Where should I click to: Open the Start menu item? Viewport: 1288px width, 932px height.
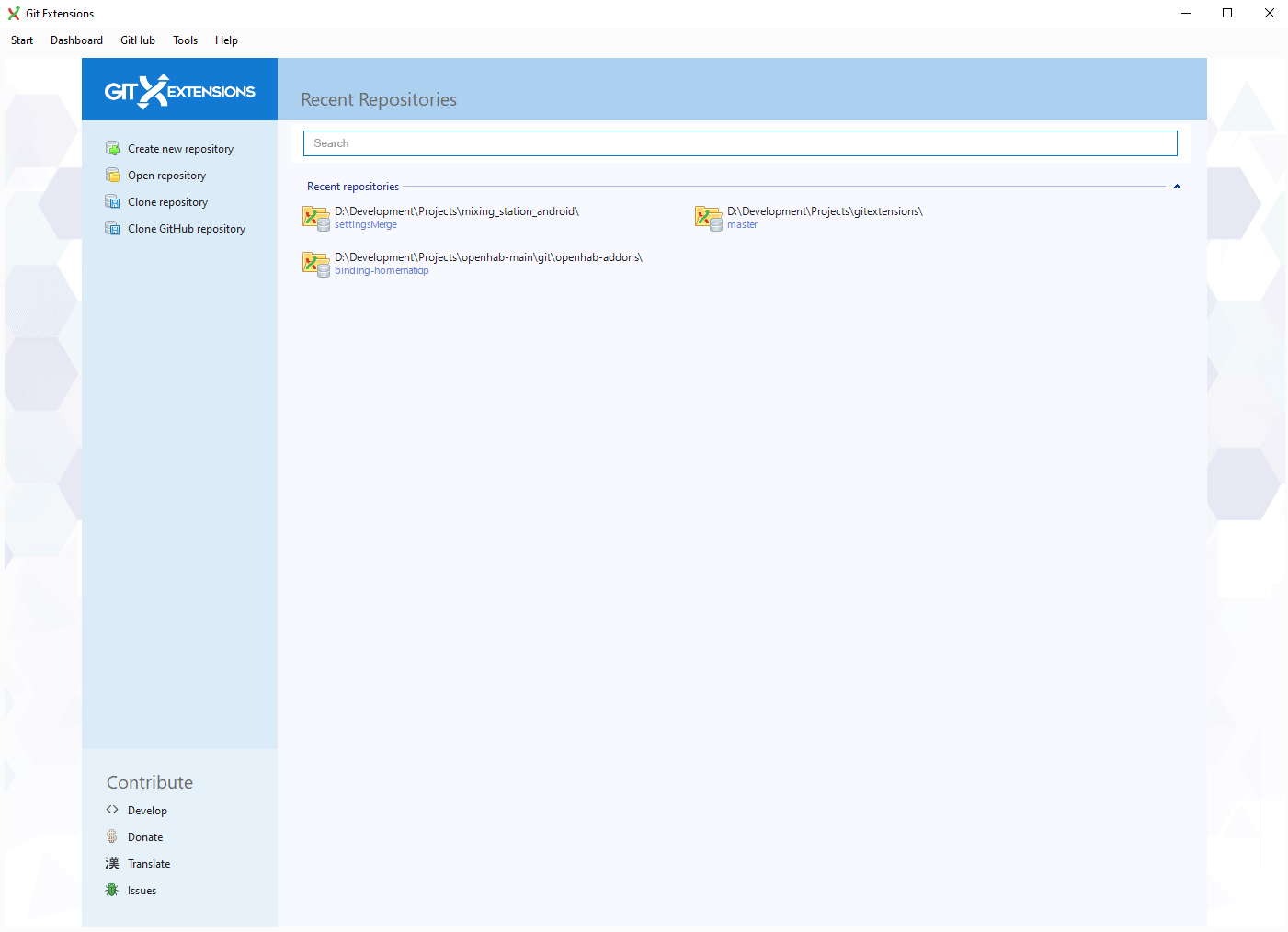coord(21,40)
